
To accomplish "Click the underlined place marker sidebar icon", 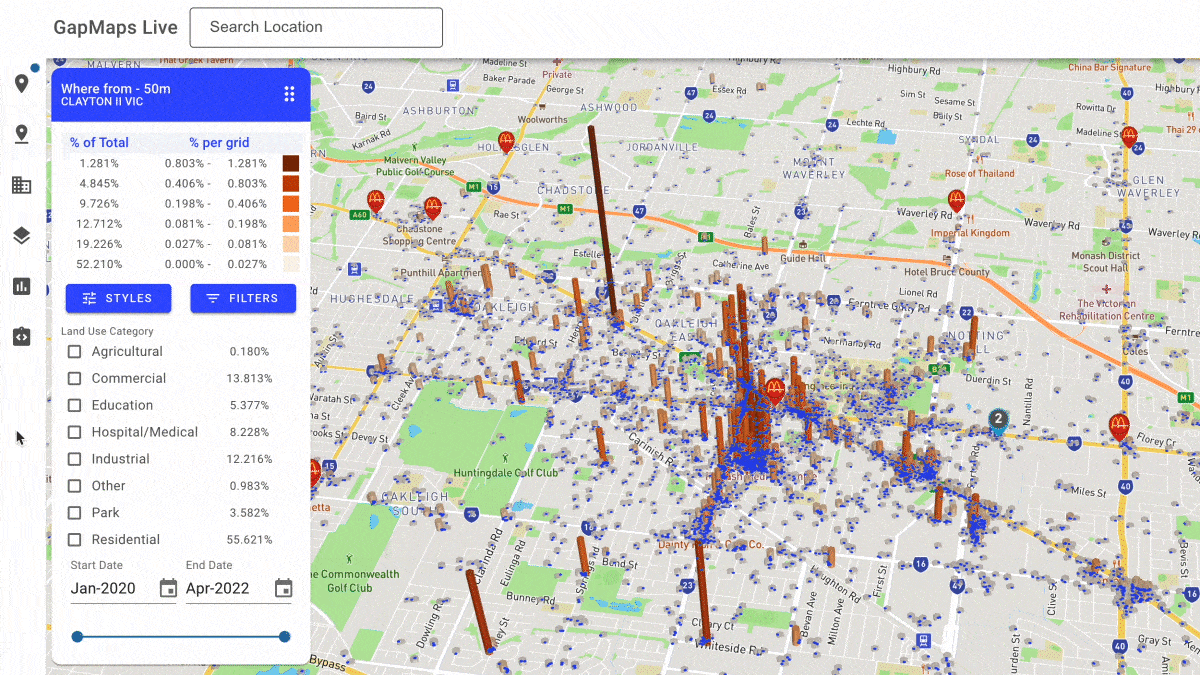I will point(21,134).
